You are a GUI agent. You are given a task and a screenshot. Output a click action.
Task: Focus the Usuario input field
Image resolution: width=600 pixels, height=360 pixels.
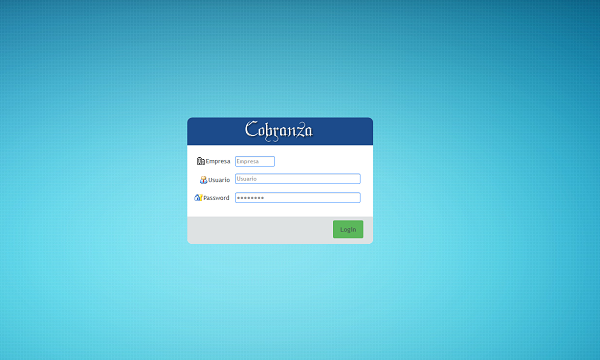[x=298, y=179]
